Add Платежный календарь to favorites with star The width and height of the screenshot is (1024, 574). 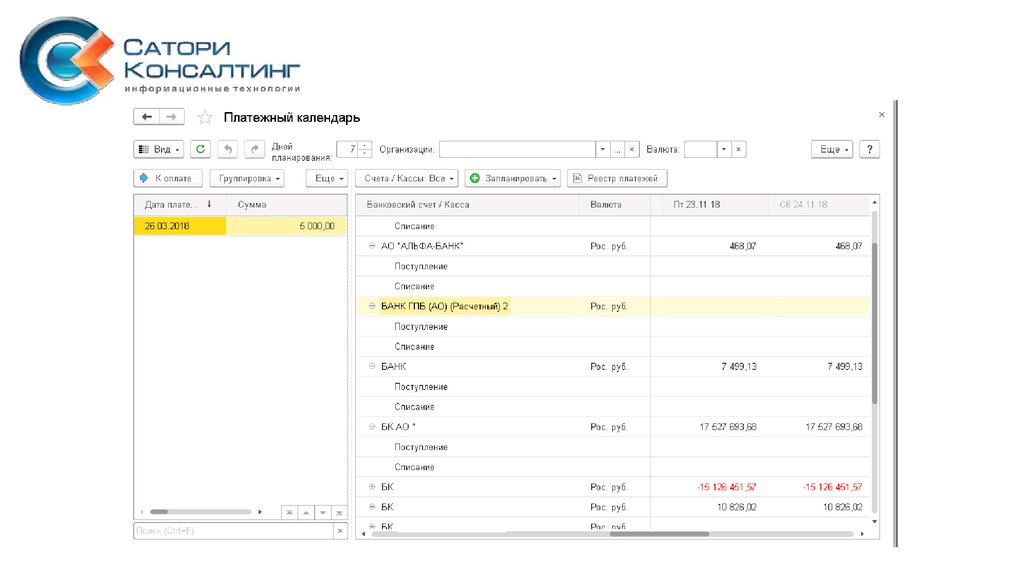(205, 117)
